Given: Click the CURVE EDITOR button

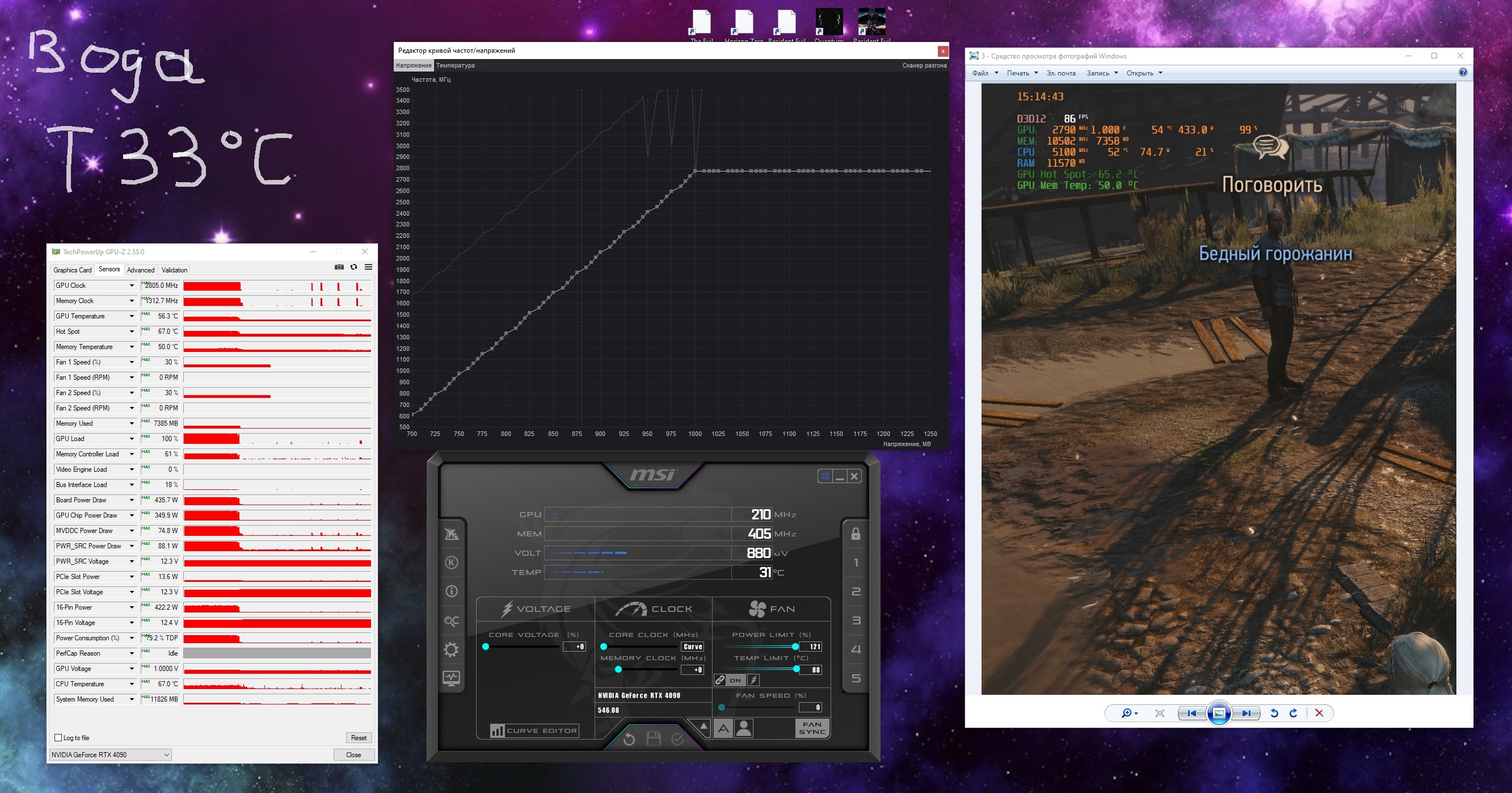Looking at the screenshot, I should pos(534,731).
